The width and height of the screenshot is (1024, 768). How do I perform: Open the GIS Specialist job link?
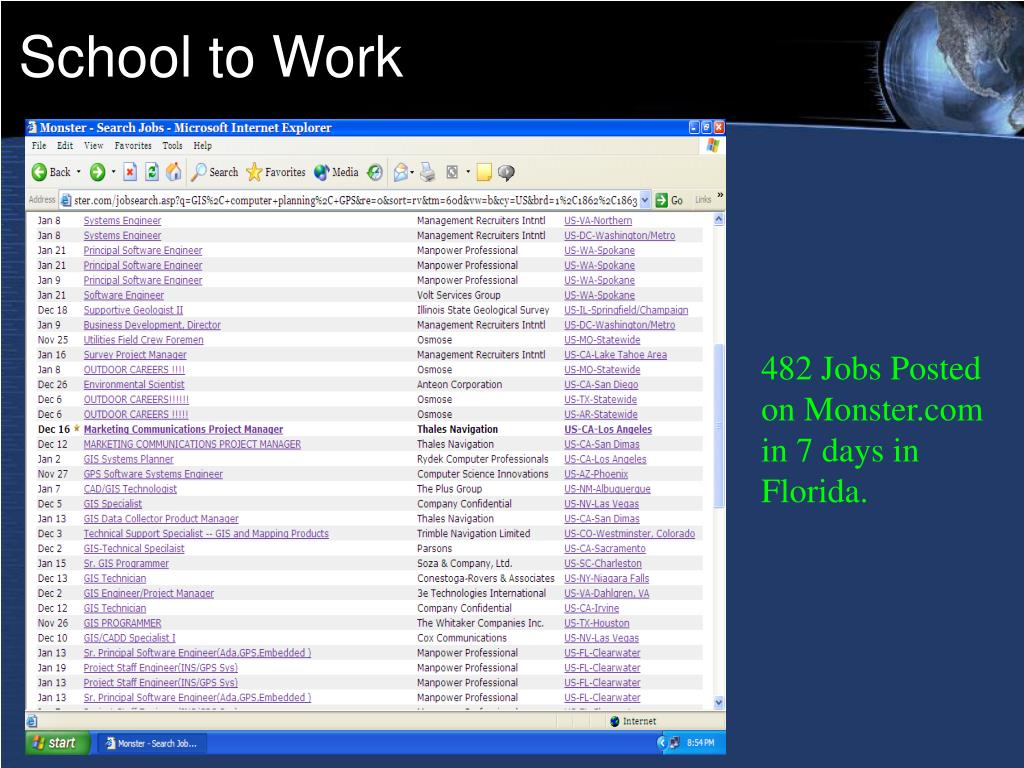click(x=113, y=504)
